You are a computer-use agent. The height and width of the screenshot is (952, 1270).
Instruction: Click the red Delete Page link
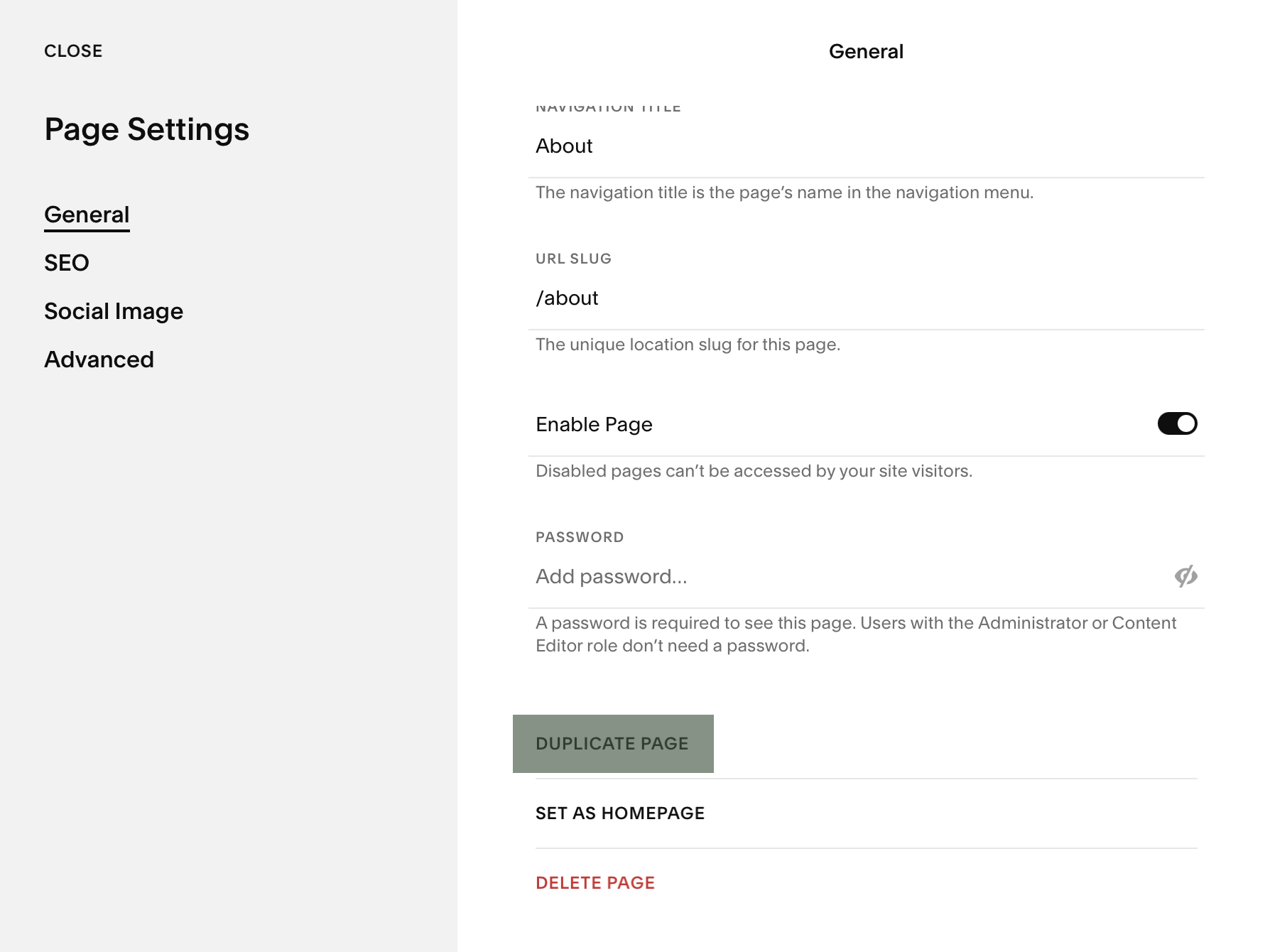(x=595, y=883)
